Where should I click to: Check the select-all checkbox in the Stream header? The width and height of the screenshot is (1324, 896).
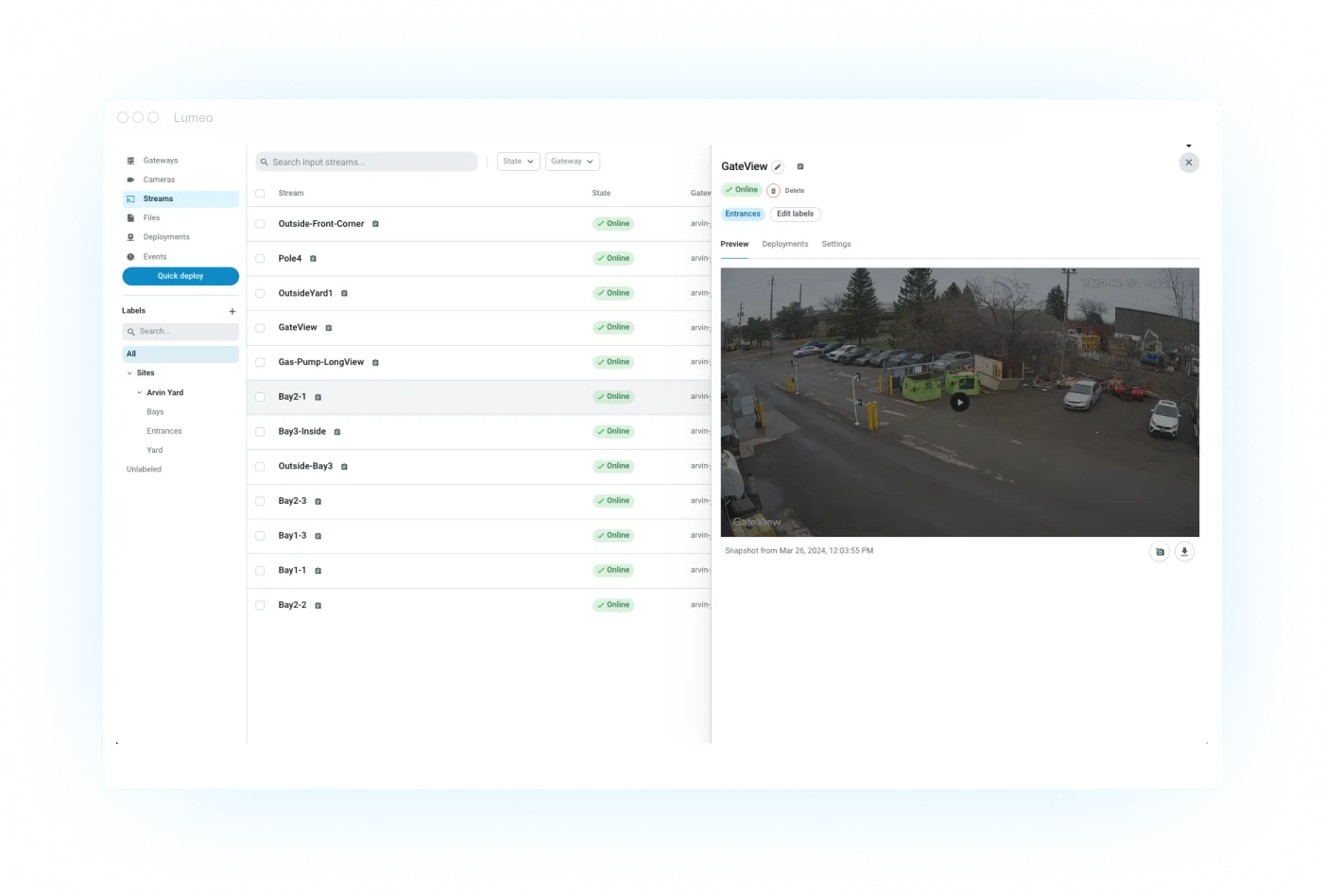click(260, 193)
